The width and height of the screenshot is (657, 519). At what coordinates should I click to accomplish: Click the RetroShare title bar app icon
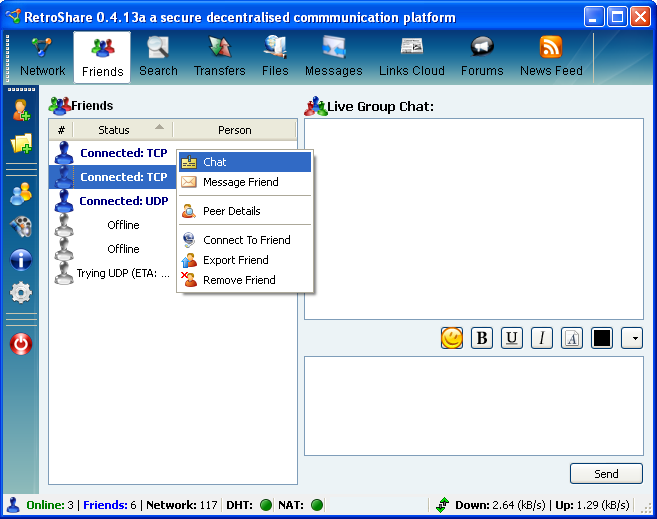[13, 17]
